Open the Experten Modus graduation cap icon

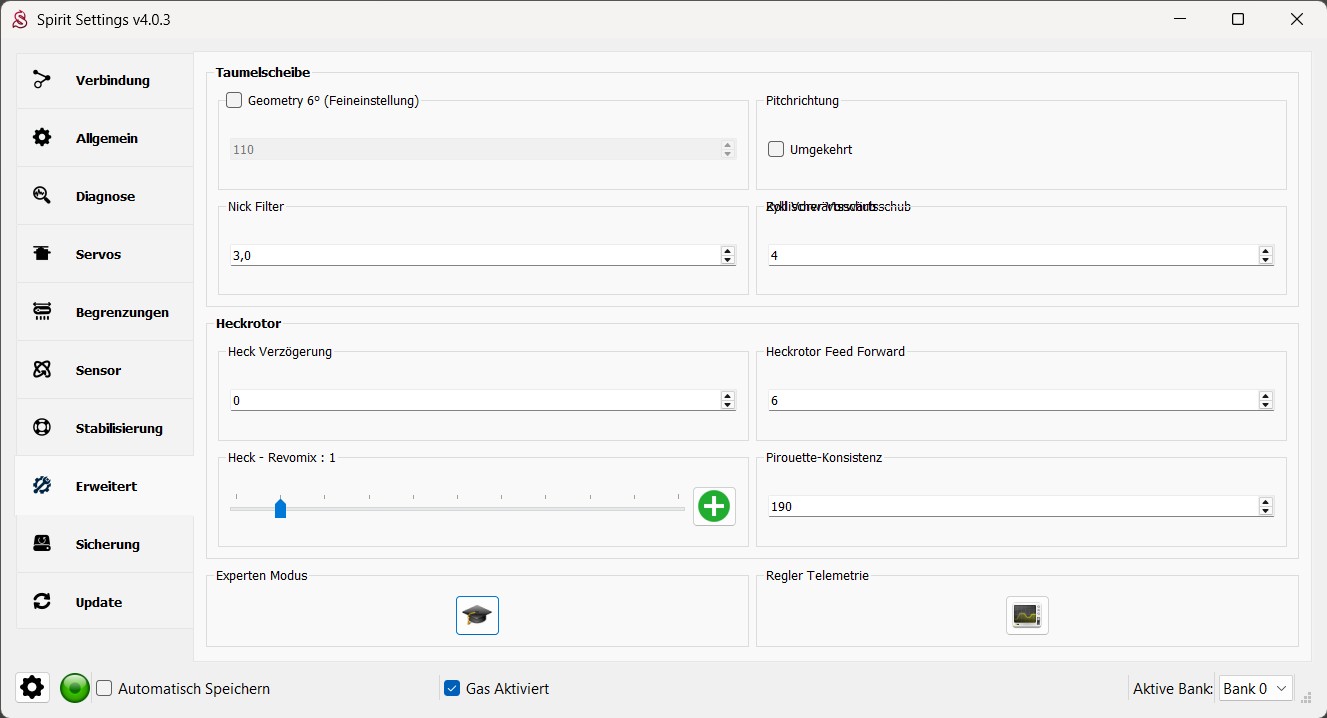tap(477, 615)
